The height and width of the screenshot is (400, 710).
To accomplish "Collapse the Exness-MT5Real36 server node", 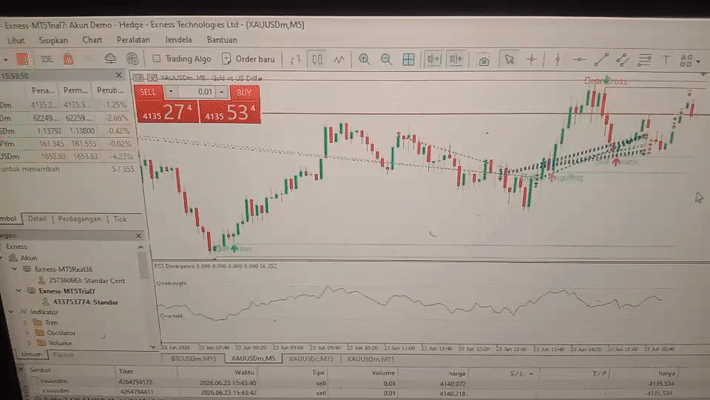I will [14, 269].
